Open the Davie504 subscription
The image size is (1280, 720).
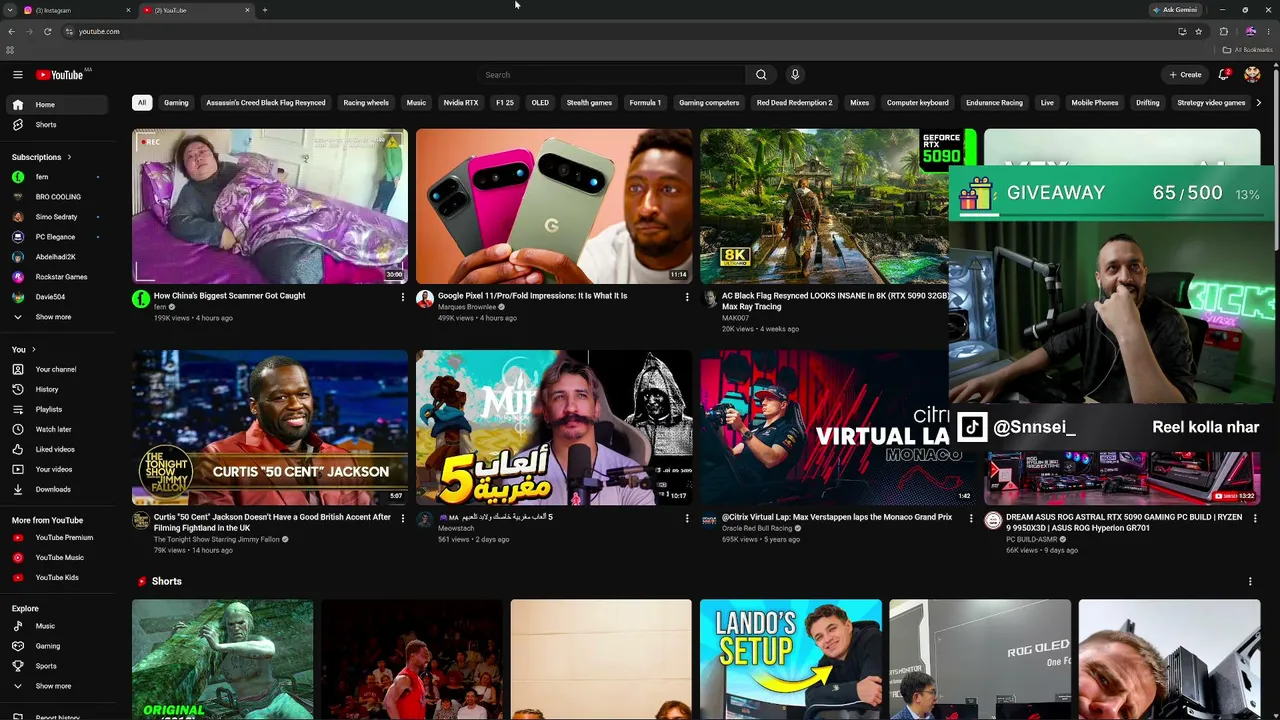pos(59,297)
